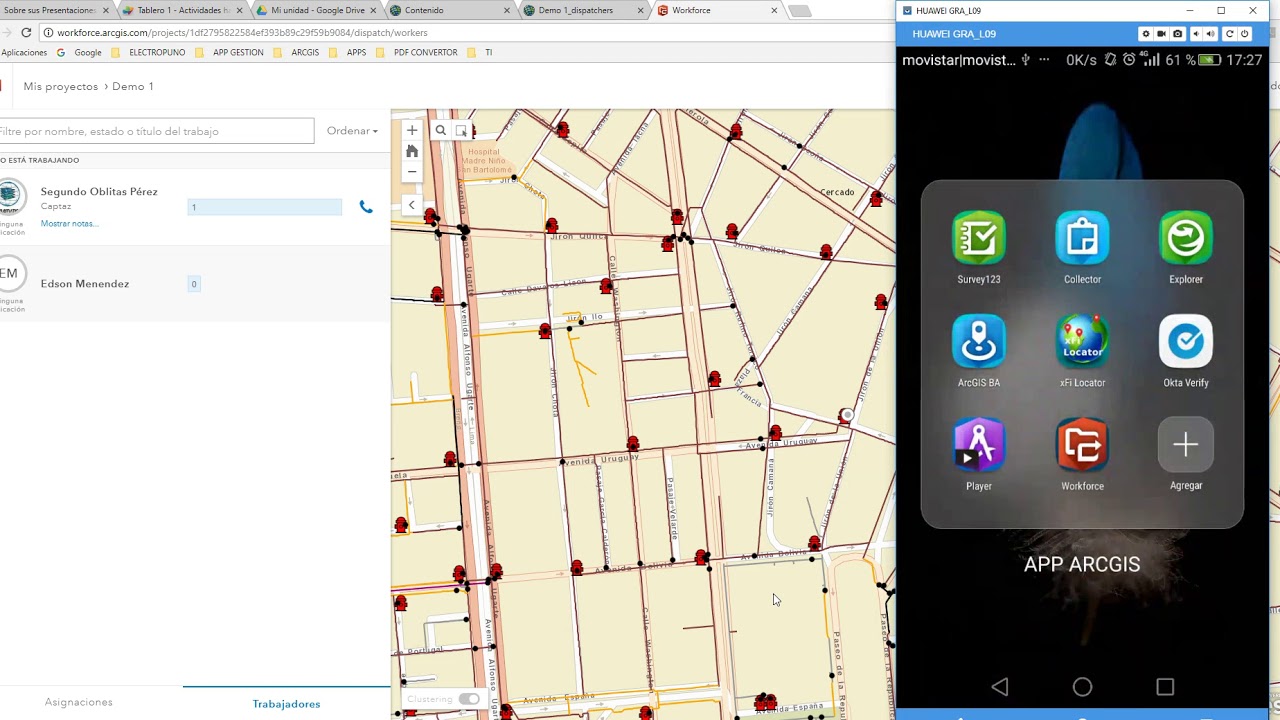Raise phone volume in HUAWEI window
The width and height of the screenshot is (1280, 720).
1211,34
